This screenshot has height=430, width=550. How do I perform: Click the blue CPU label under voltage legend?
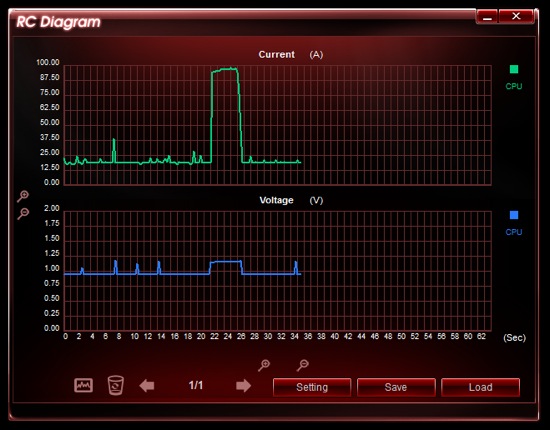point(514,232)
